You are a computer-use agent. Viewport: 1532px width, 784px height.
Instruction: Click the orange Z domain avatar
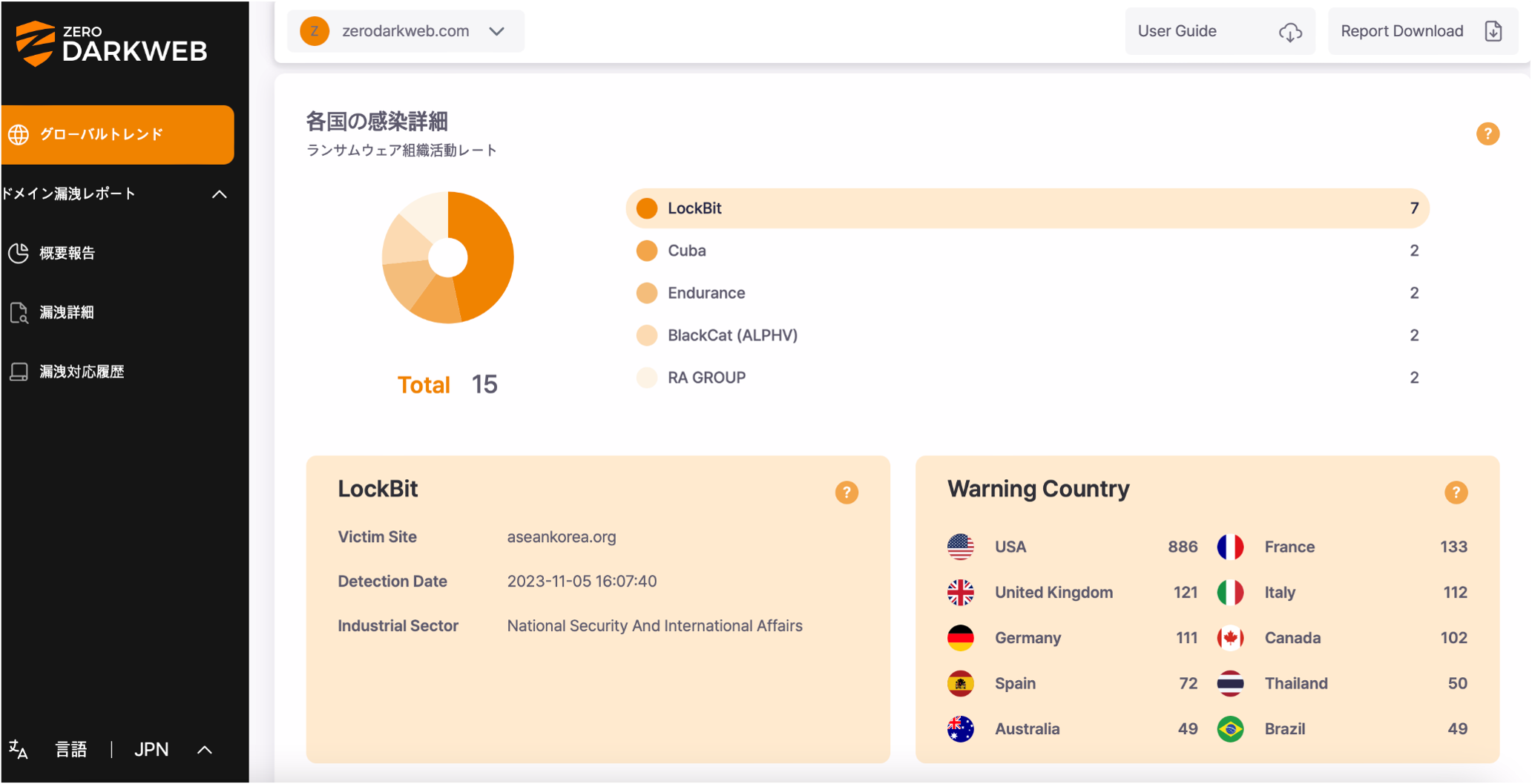315,31
